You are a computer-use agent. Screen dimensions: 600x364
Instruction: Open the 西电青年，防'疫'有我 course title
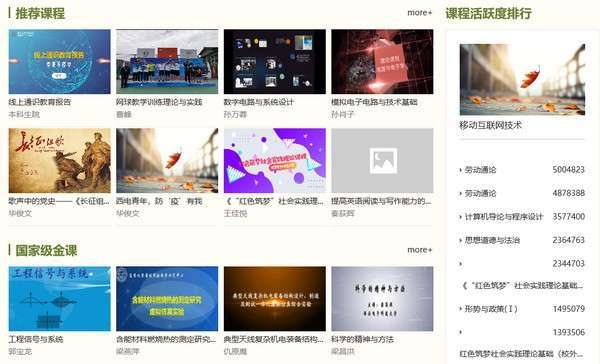[159, 201]
